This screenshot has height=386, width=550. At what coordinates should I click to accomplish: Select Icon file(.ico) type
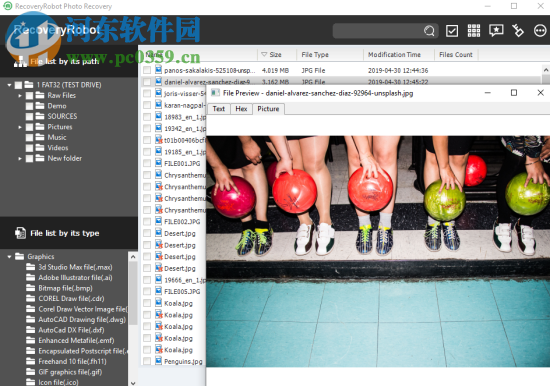click(58, 382)
